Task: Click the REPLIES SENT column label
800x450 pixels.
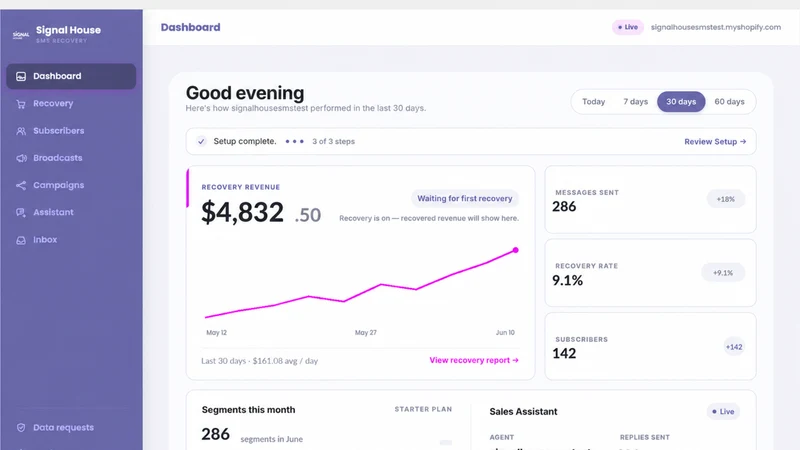Action: 645,437
